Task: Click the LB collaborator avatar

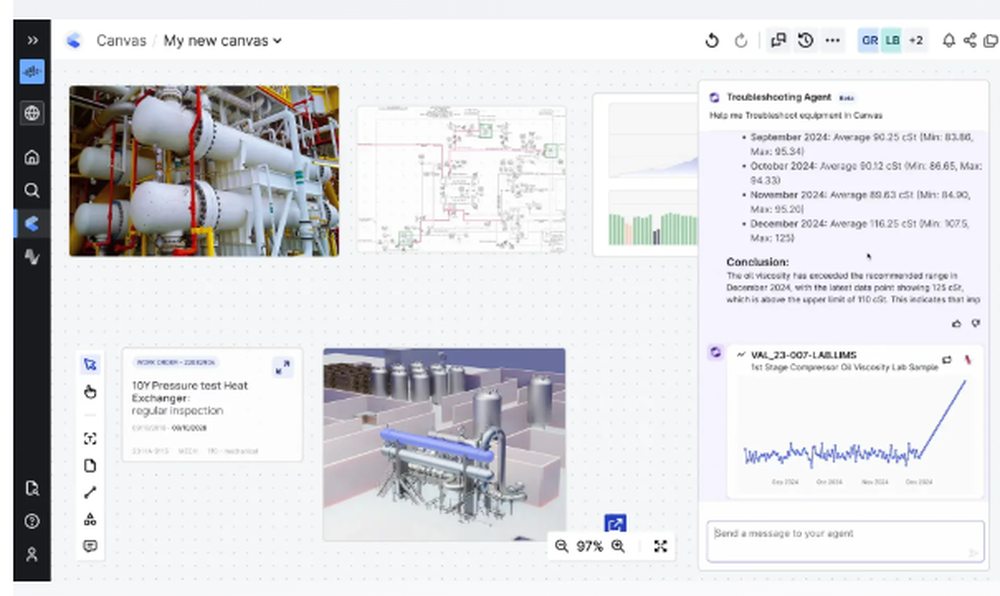Action: click(x=892, y=40)
